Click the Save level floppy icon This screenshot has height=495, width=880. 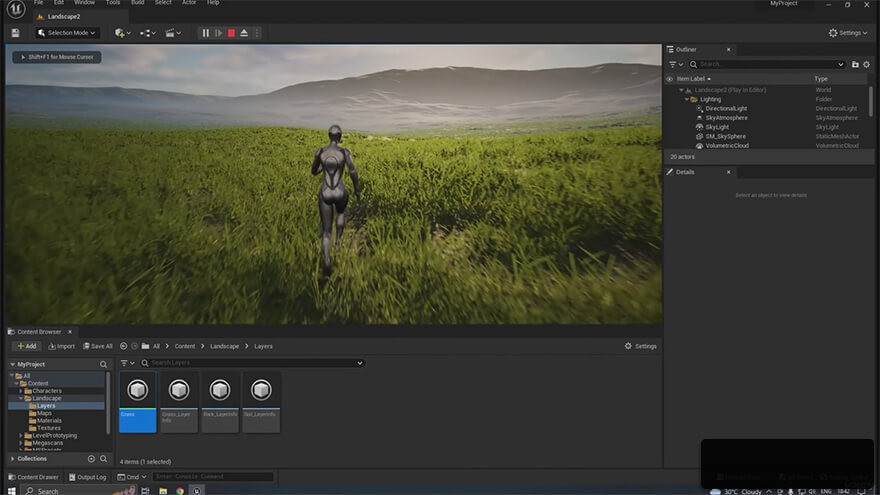(15, 33)
